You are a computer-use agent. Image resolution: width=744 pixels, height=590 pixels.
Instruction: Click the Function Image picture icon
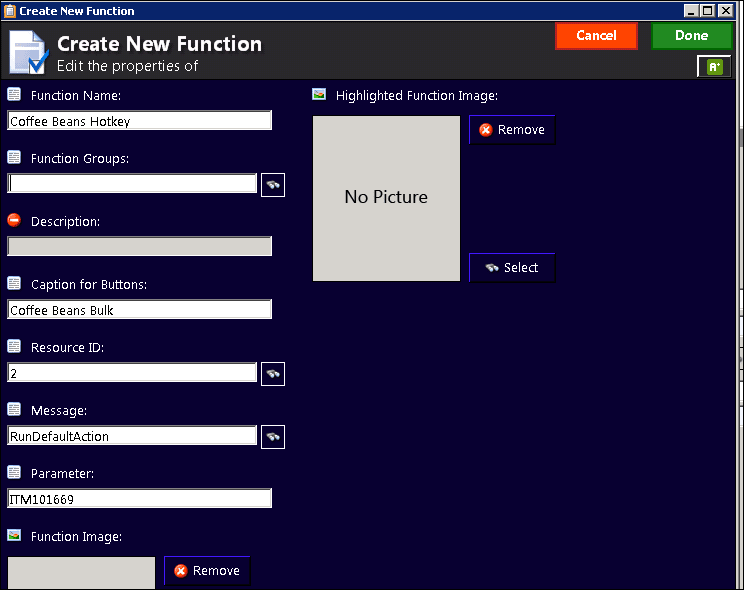tap(14, 535)
